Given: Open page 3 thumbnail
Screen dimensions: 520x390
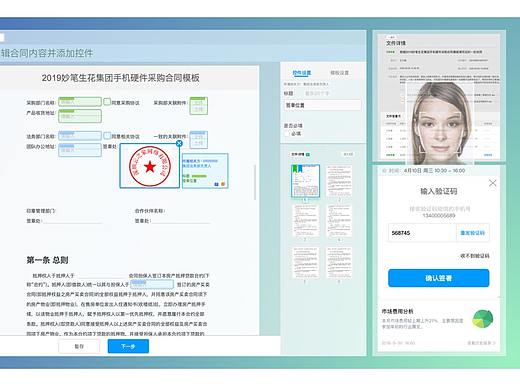Looking at the screenshot, I should pos(305,221).
